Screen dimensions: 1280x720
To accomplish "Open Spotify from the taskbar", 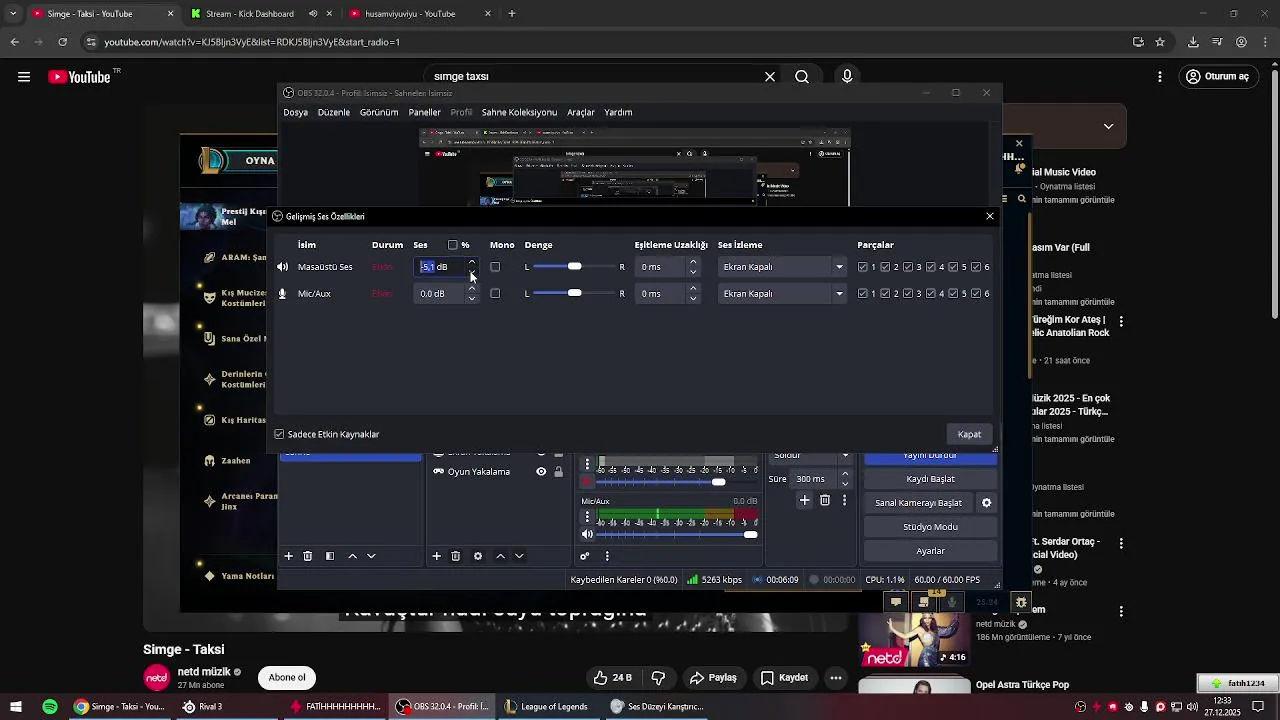I will click(50, 707).
